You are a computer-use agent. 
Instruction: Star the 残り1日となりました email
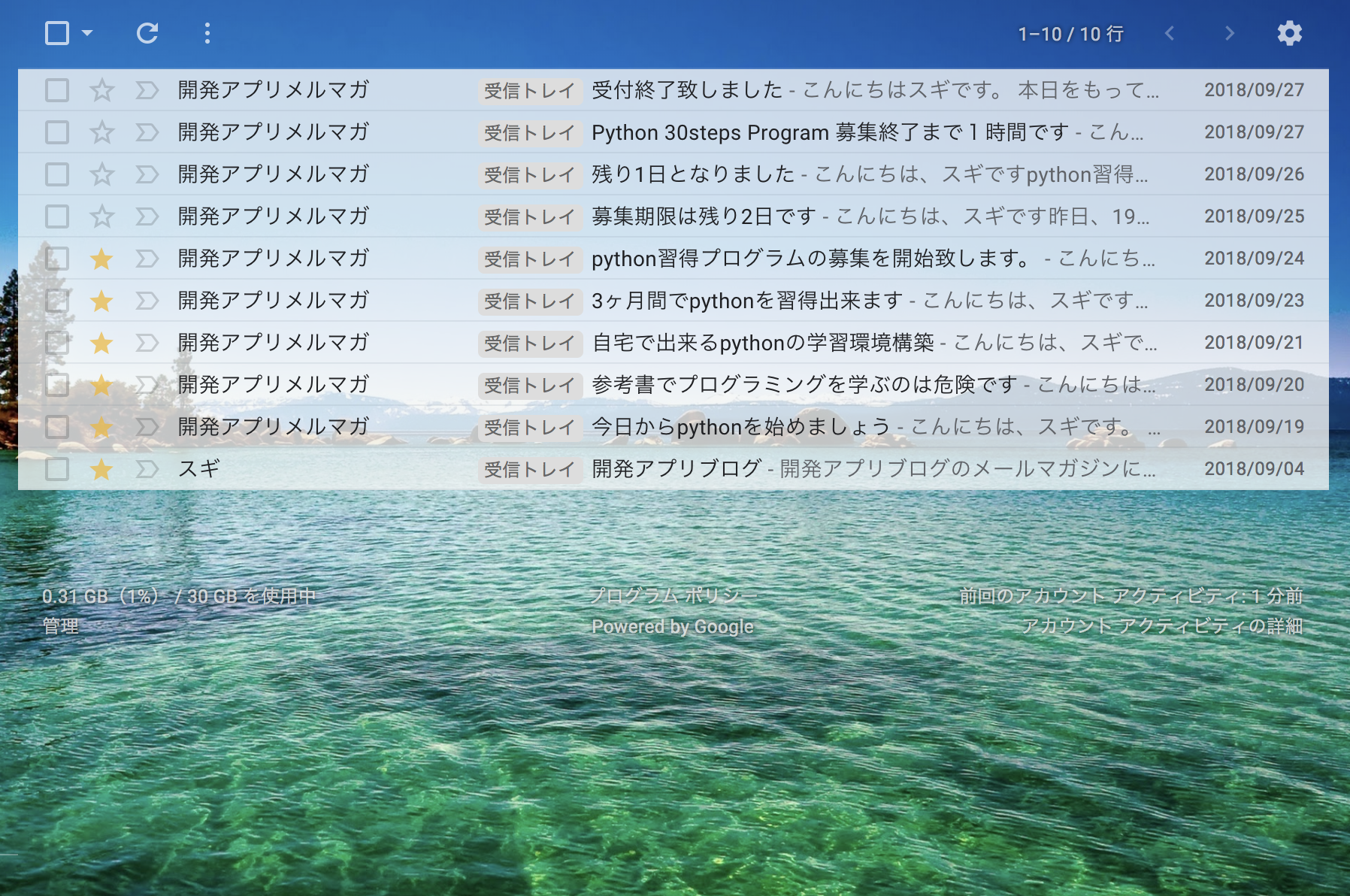(101, 174)
